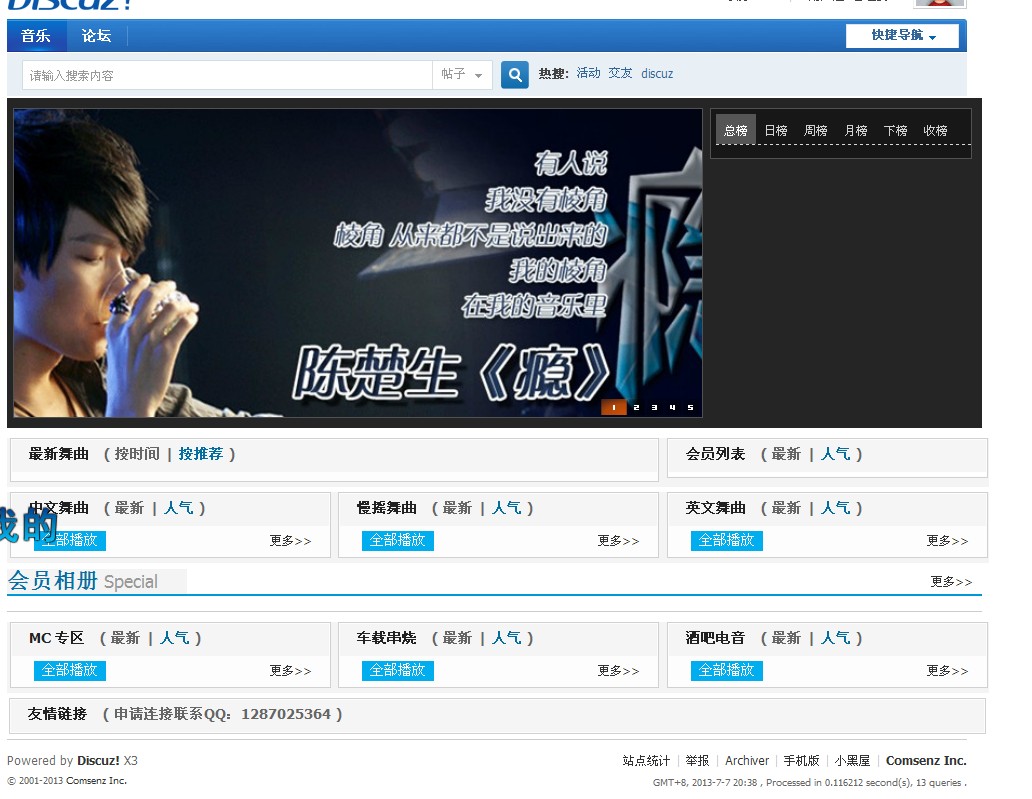Click 更多>> in 中文舞曲 section
Image resolution: width=1032 pixels, height=799 pixels.
(290, 540)
